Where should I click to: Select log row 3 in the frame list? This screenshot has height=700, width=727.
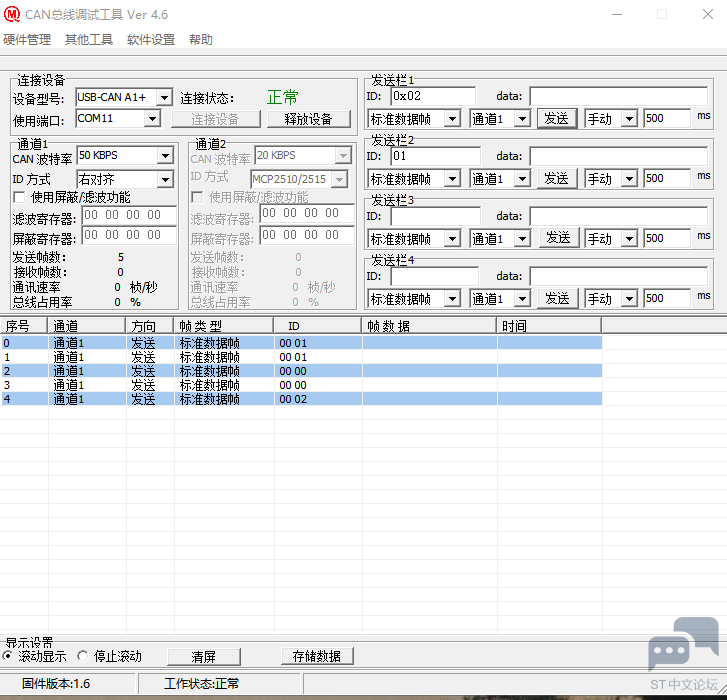(301, 385)
